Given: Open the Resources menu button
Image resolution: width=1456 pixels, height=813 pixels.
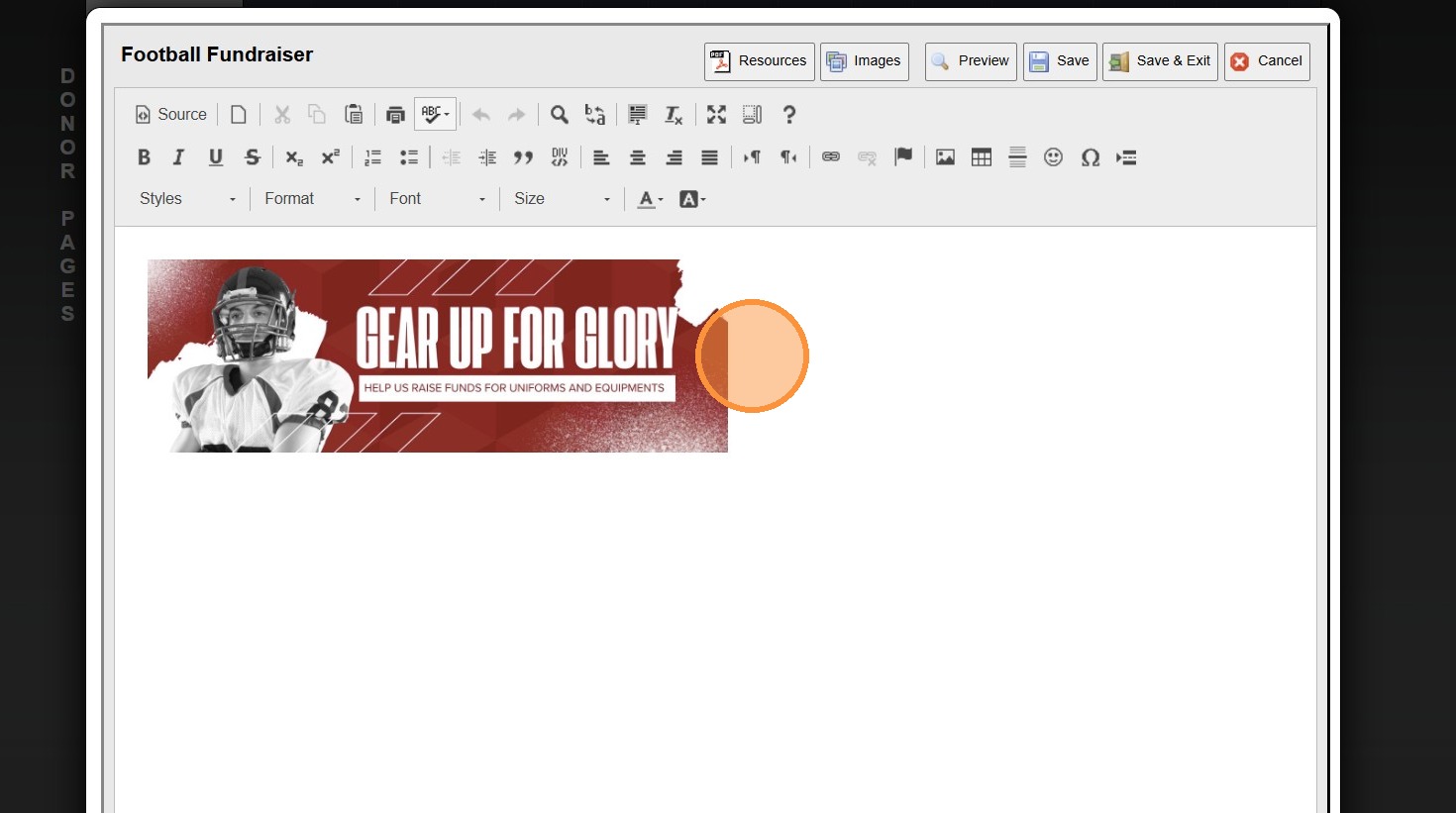Looking at the screenshot, I should [760, 61].
